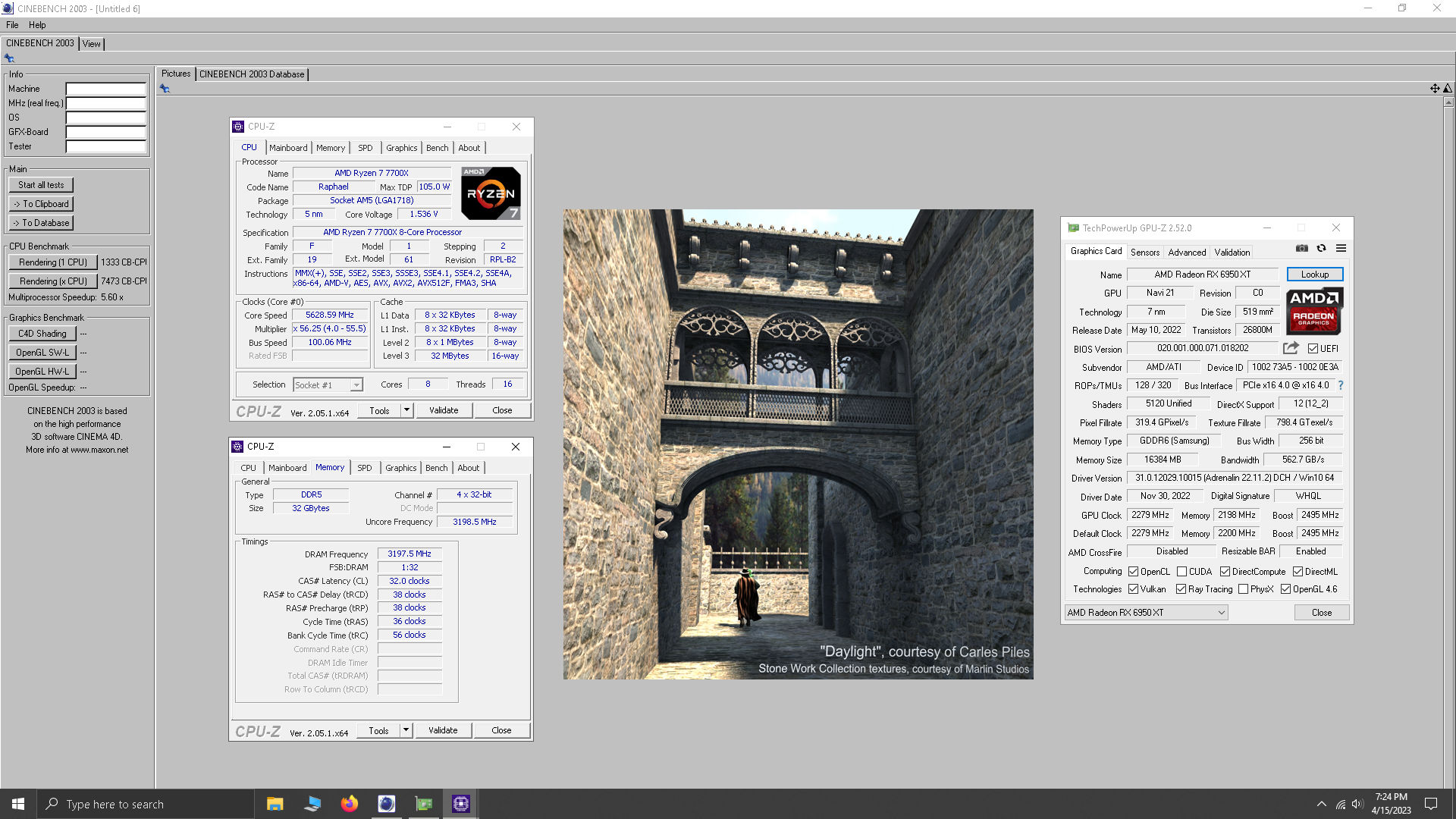Open the Advanced tab in GPU-Z
1456x819 pixels.
[x=1187, y=253]
